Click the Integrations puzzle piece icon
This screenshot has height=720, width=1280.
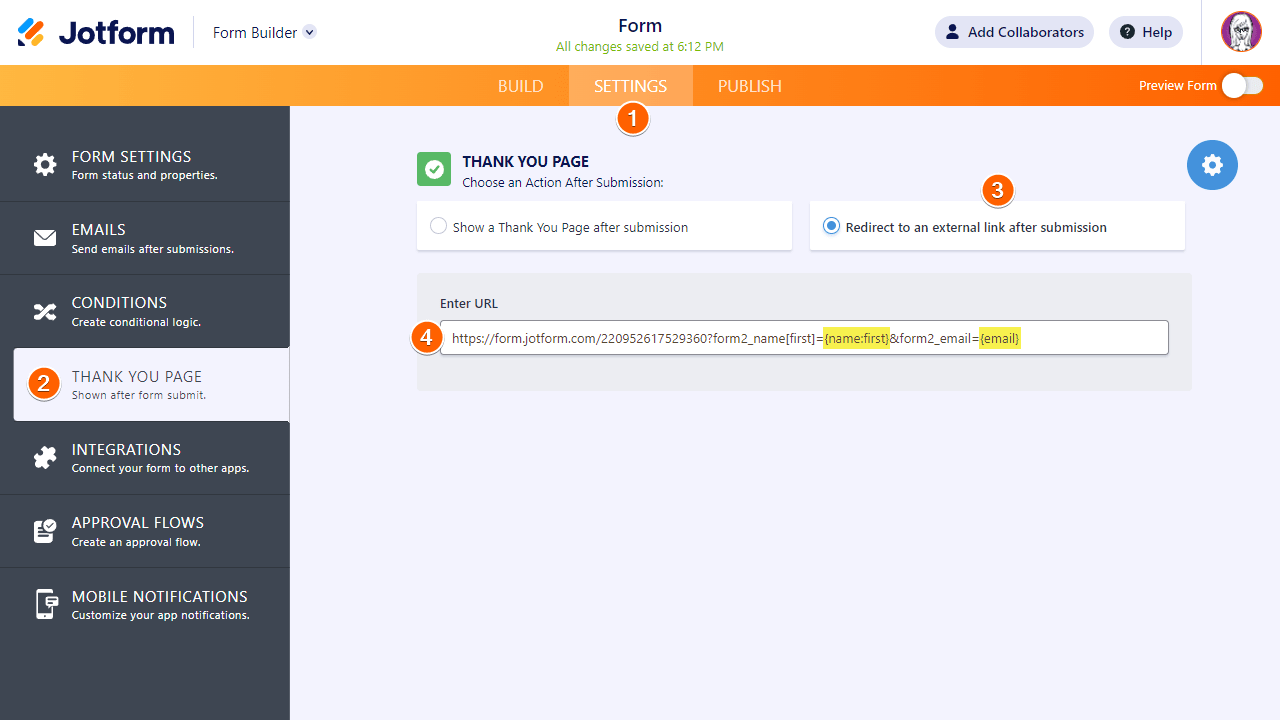click(44, 457)
